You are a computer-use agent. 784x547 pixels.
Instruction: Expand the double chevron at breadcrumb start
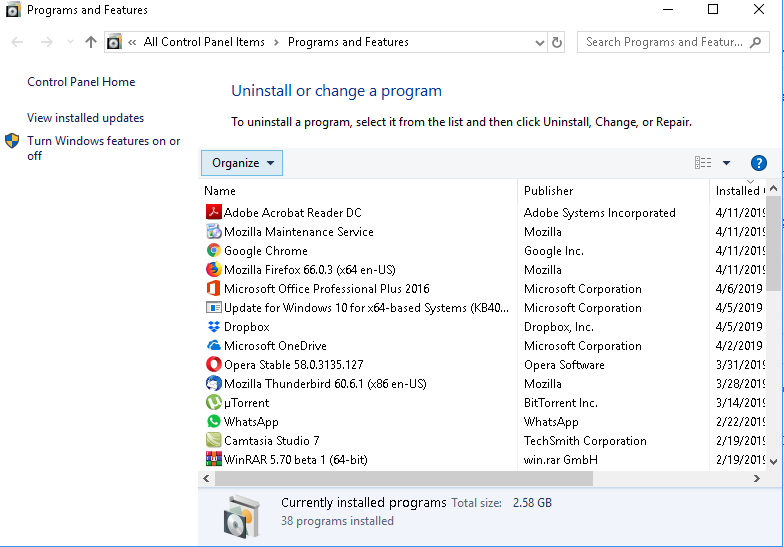pos(132,42)
